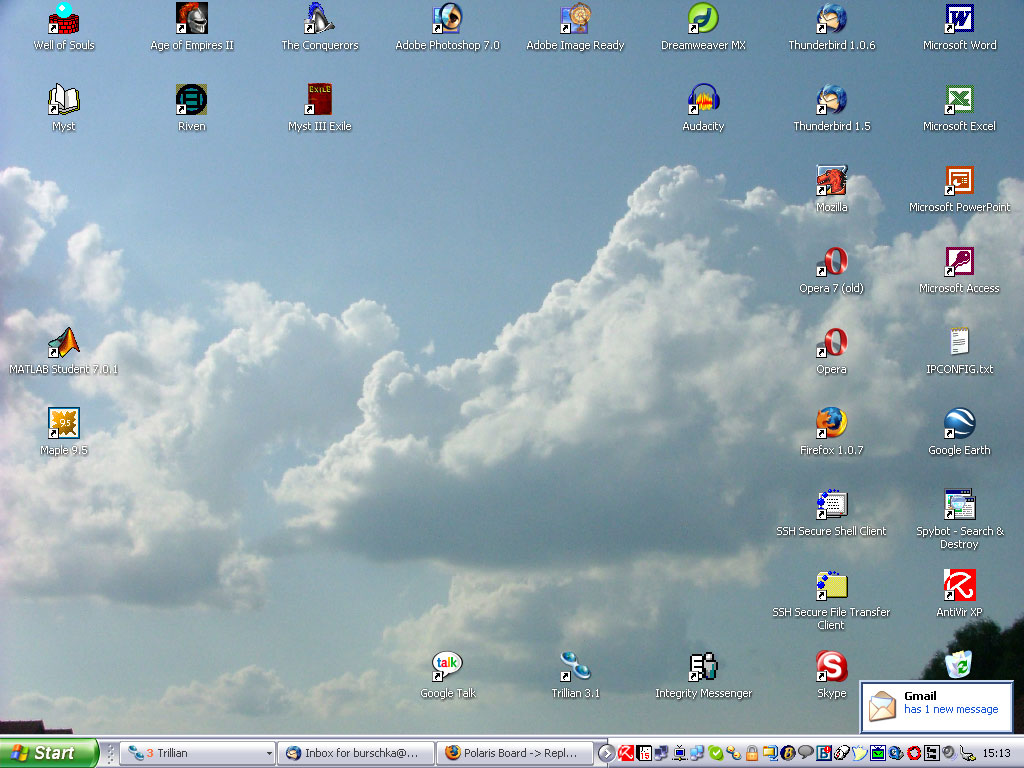Click the Age of Empires II icon
Image resolution: width=1024 pixels, height=768 pixels.
coord(191,19)
